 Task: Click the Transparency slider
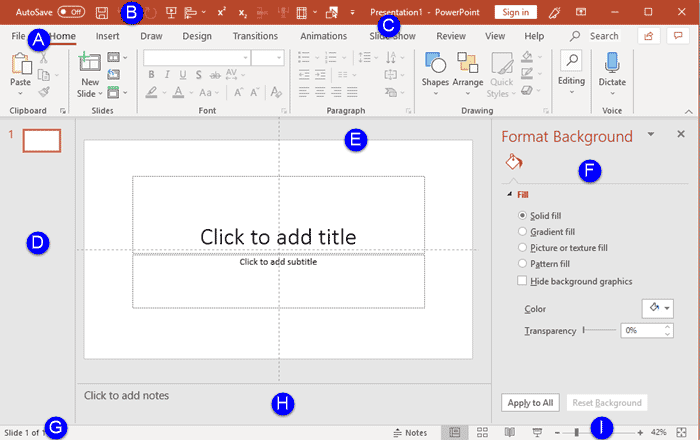599,330
